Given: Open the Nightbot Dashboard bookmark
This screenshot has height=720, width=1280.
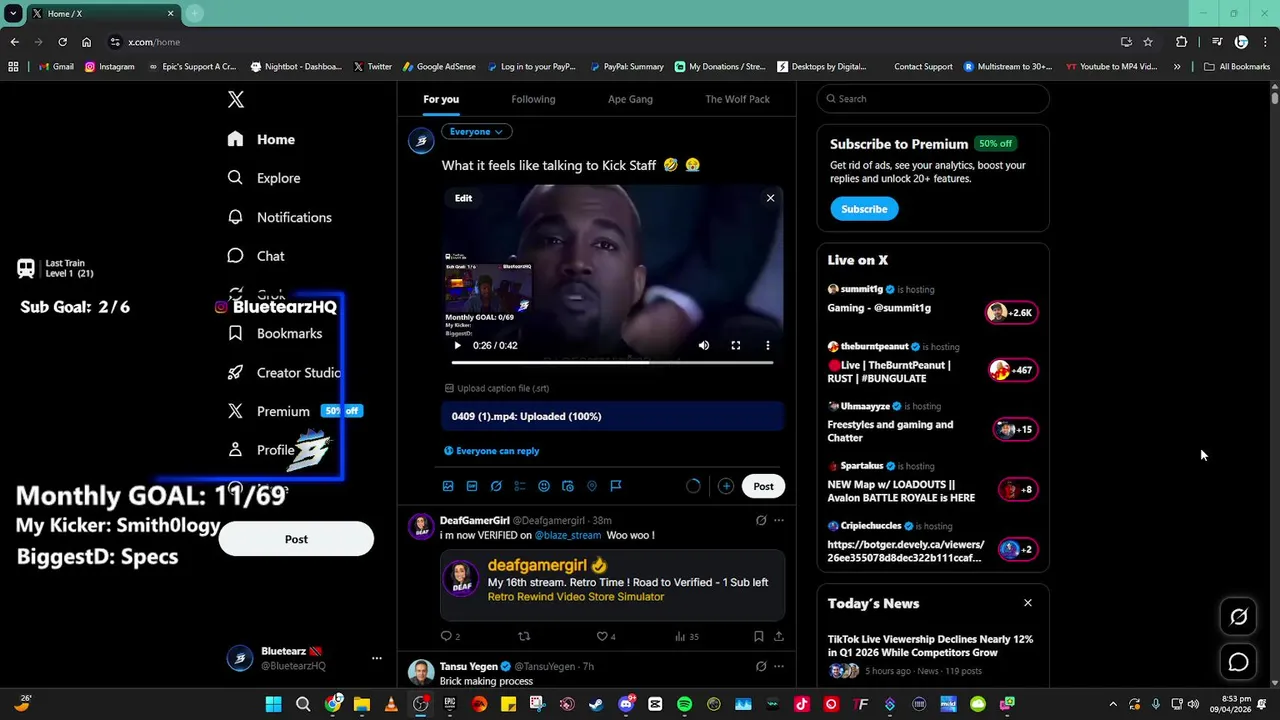Looking at the screenshot, I should (296, 67).
